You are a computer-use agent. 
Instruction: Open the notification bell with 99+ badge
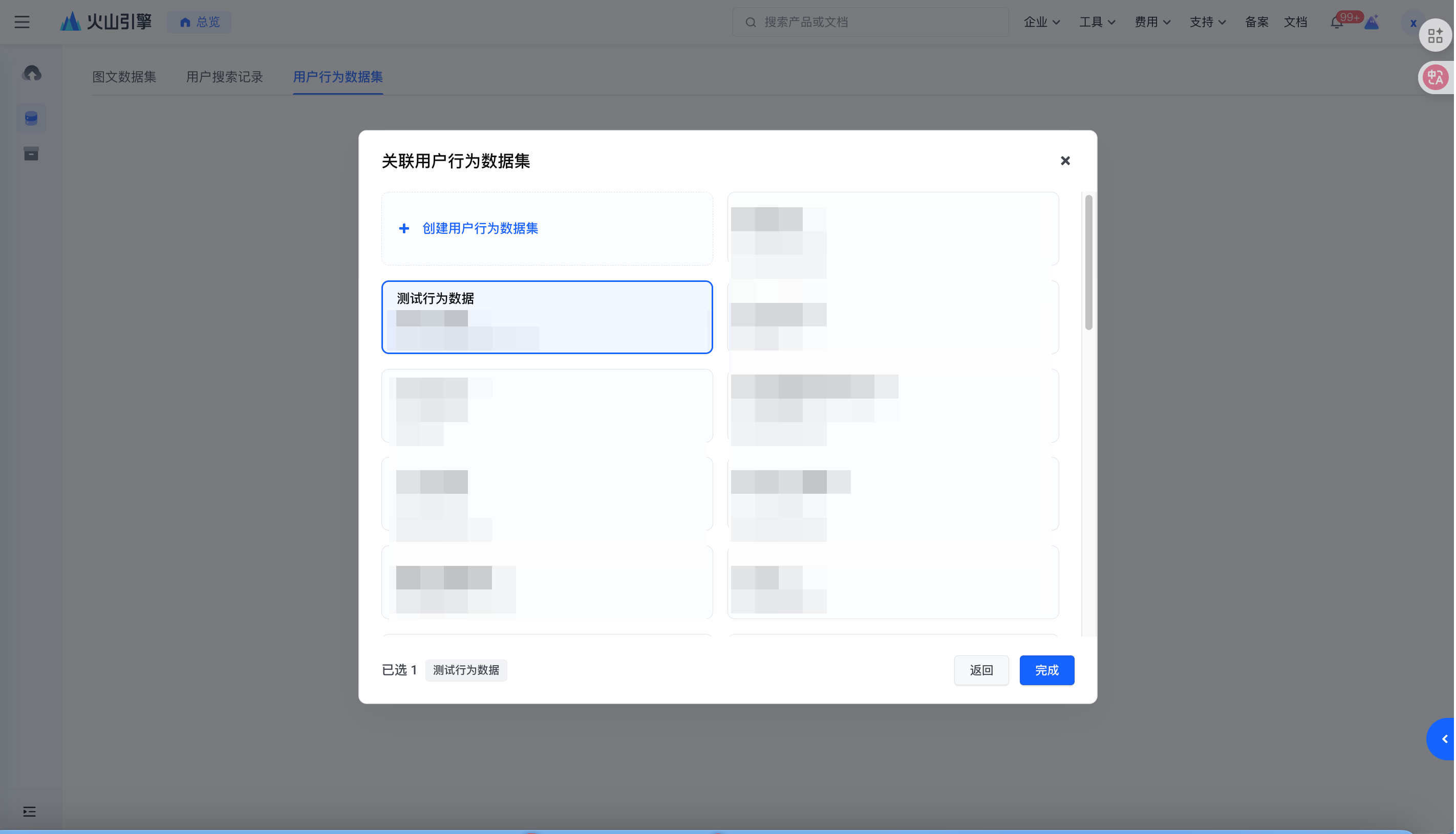pyautogui.click(x=1337, y=22)
